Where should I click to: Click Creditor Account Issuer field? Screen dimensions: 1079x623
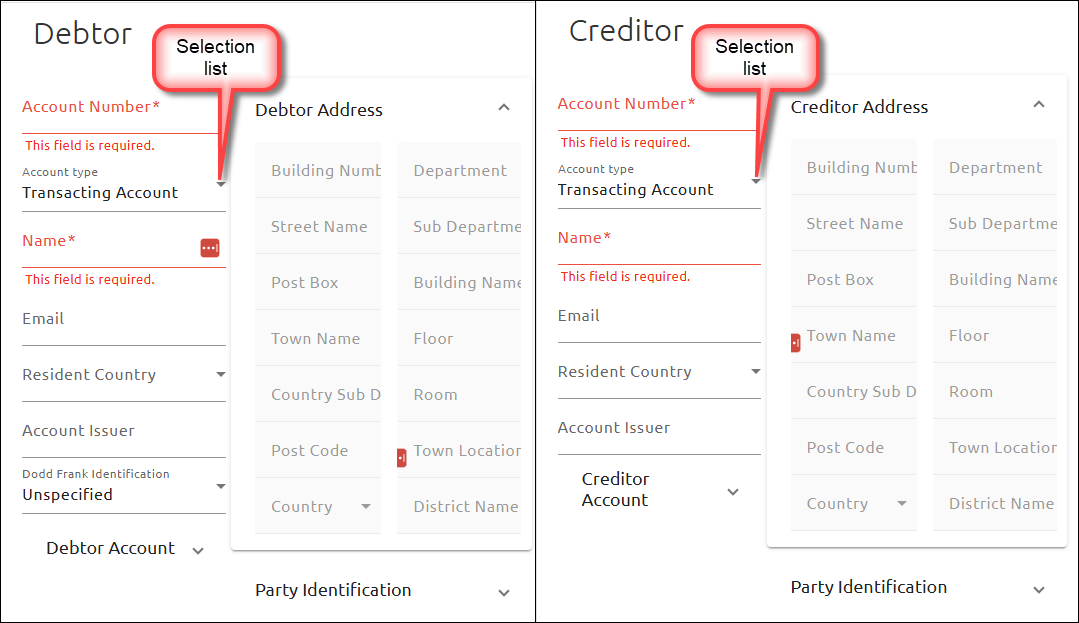point(658,429)
